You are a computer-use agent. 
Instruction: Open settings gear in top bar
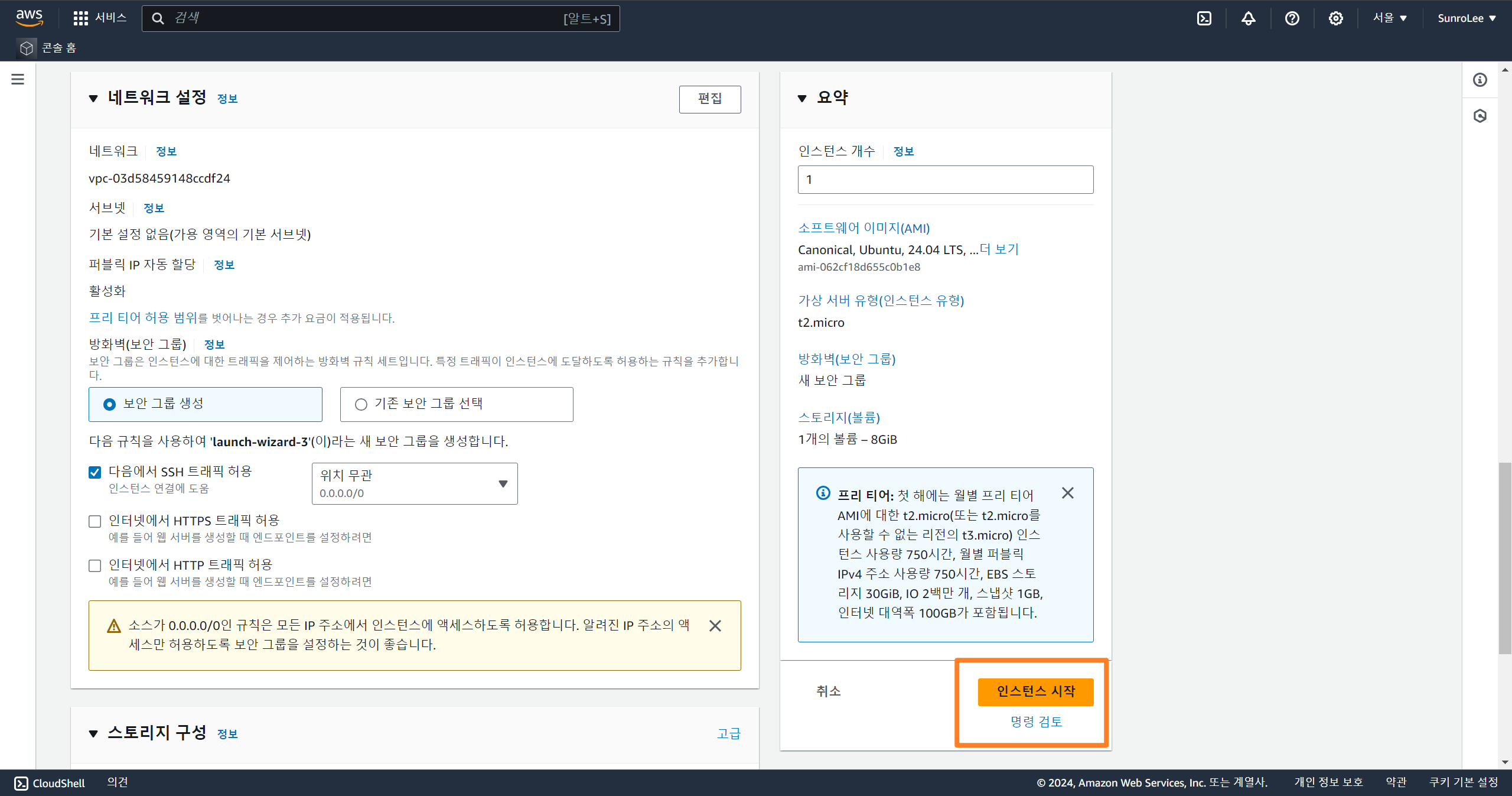coord(1335,18)
